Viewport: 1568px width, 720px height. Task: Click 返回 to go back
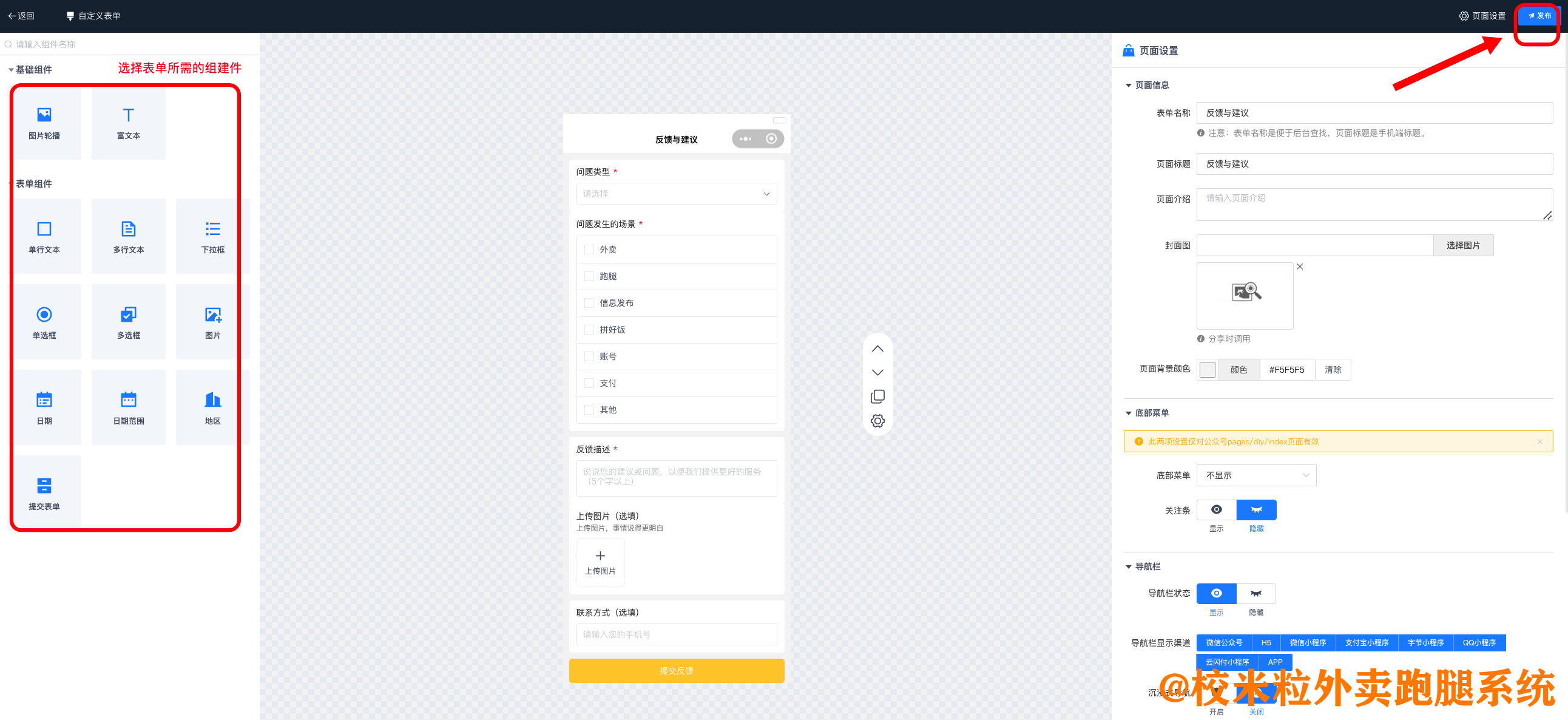21,16
